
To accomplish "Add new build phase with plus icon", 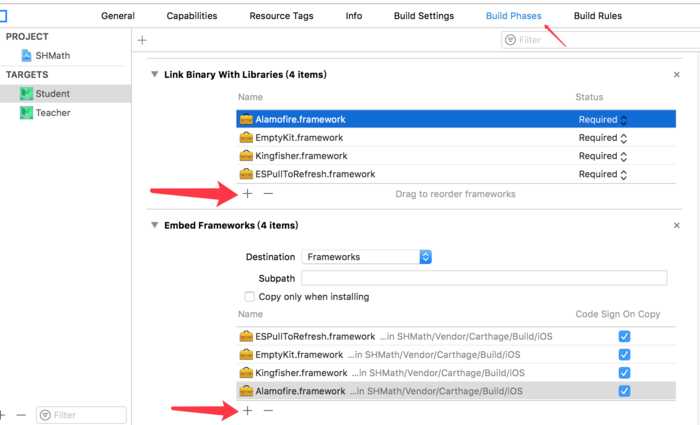I will 142,40.
